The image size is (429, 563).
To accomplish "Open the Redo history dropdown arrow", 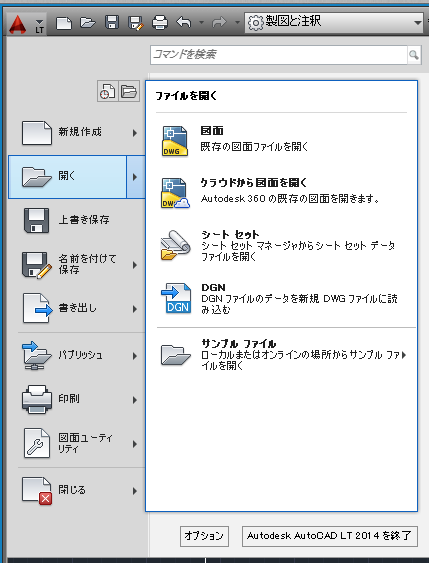I will (237, 23).
